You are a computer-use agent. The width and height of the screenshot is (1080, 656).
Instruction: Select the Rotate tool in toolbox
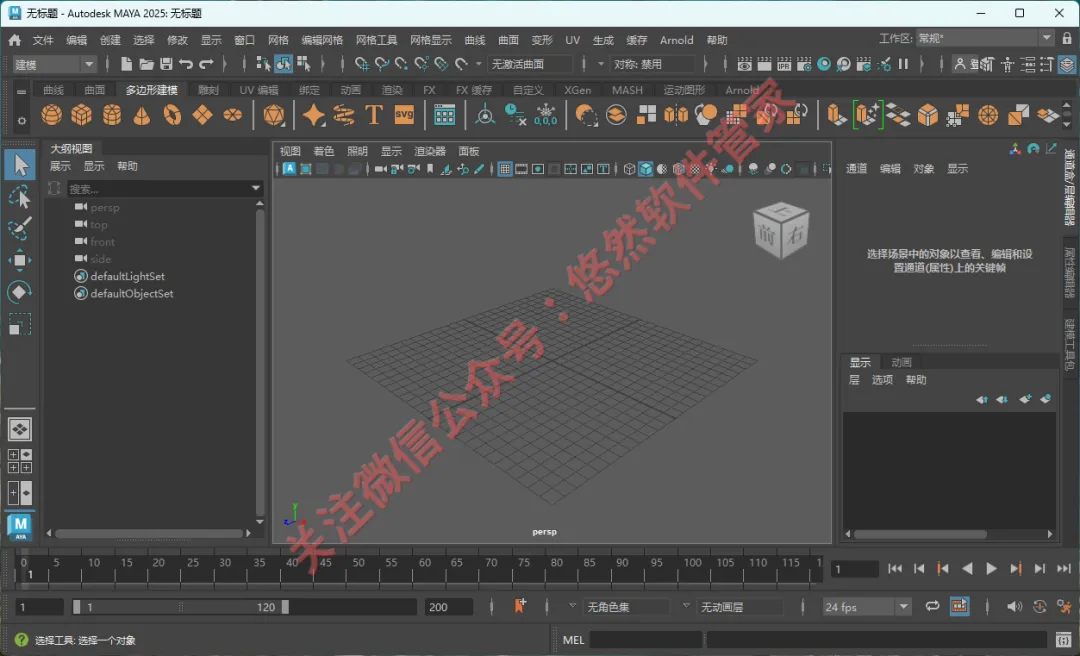(x=19, y=292)
